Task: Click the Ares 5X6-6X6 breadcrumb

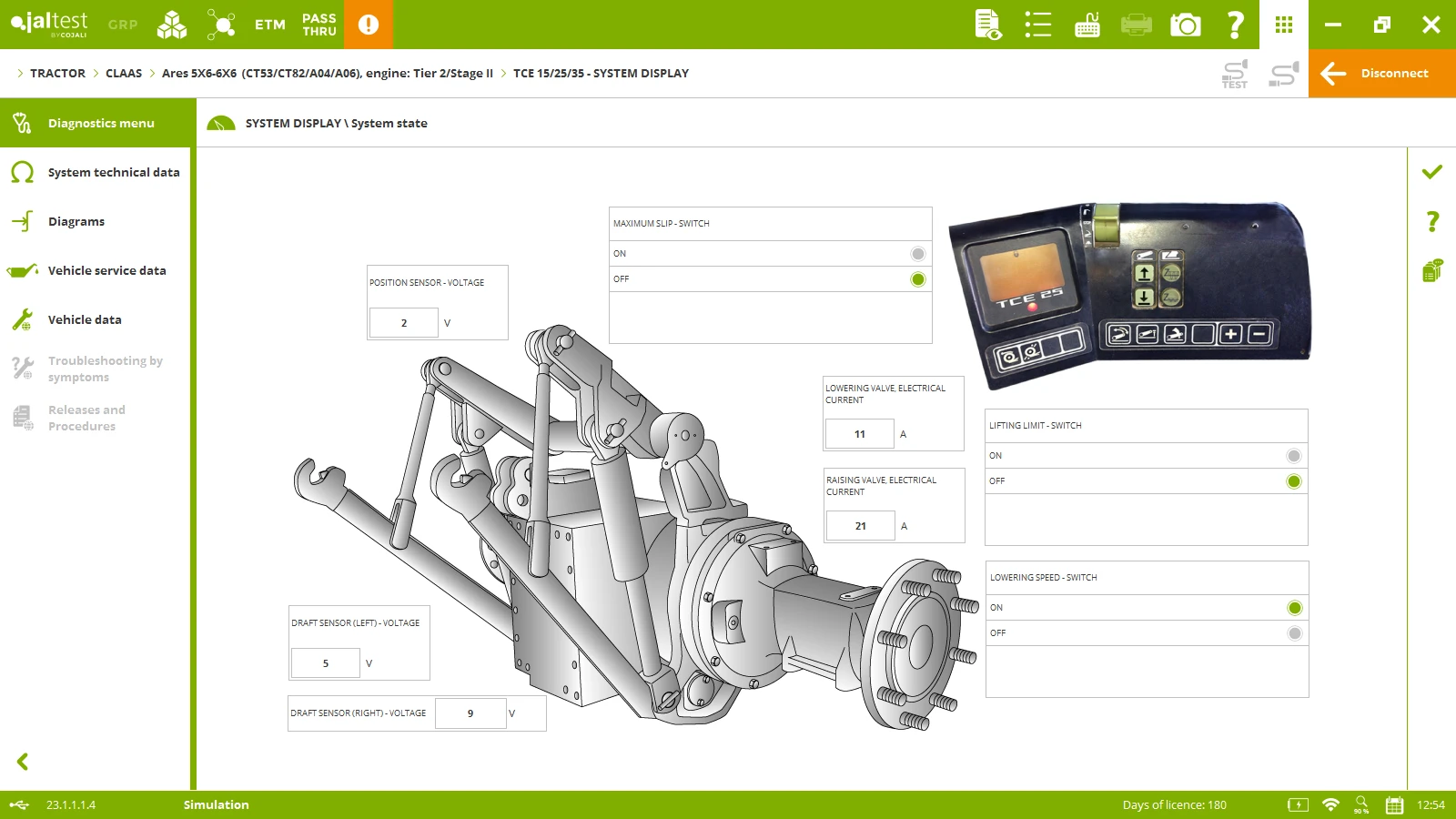Action: [x=328, y=74]
